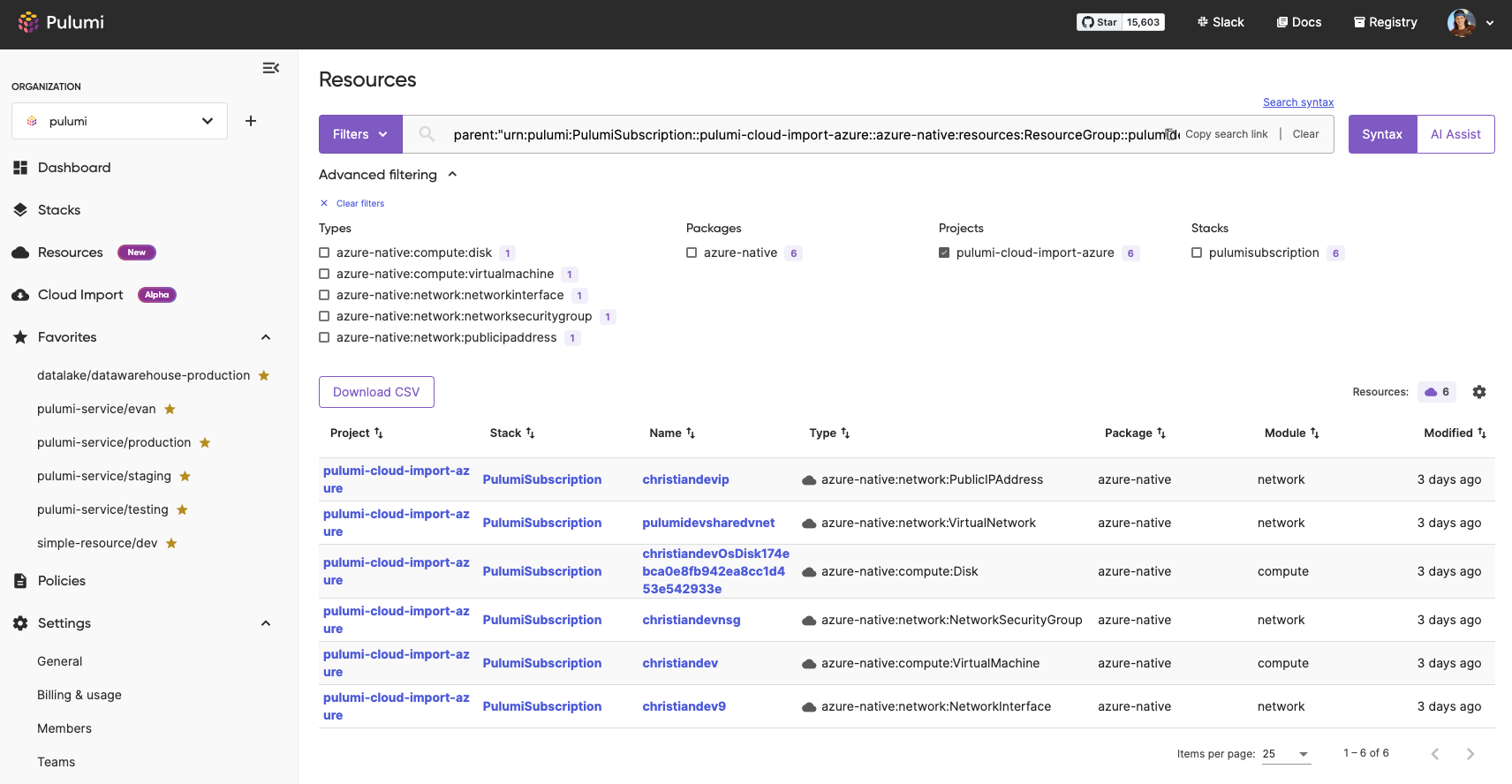Open Billing & usage settings
This screenshot has height=784, width=1512.
point(79,695)
